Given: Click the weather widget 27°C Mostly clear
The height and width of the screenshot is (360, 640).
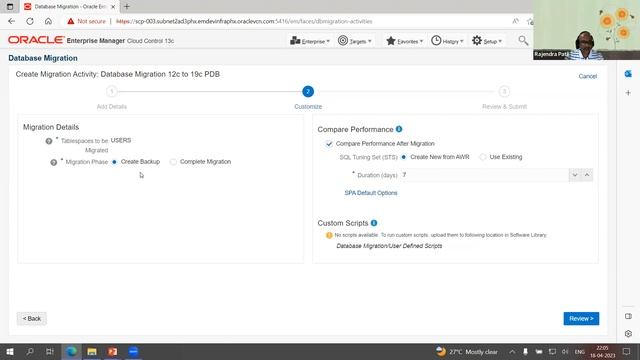Looking at the screenshot, I should pos(467,351).
